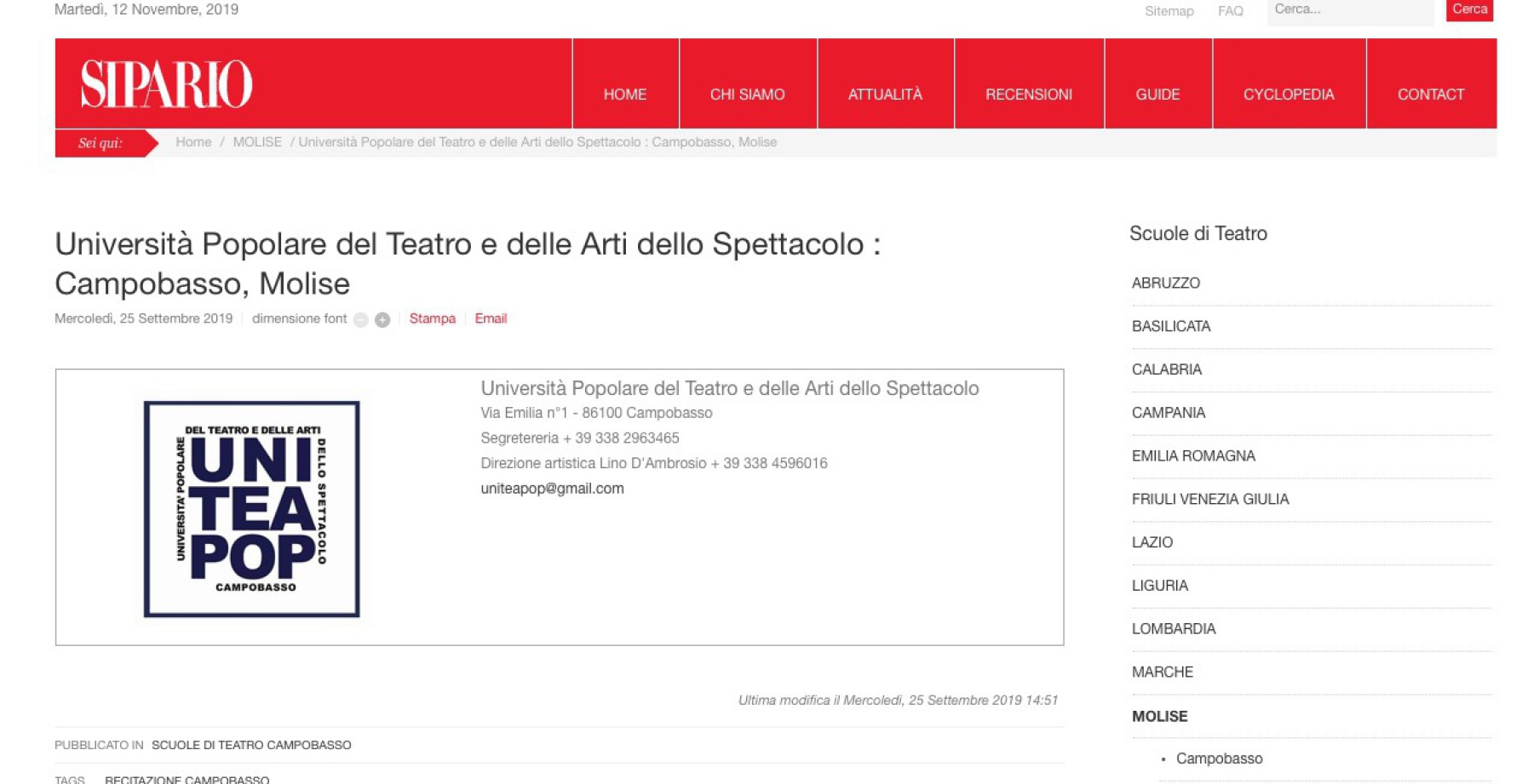Click the Stampa print link
Screen dimensions: 1539x784
[432, 318]
